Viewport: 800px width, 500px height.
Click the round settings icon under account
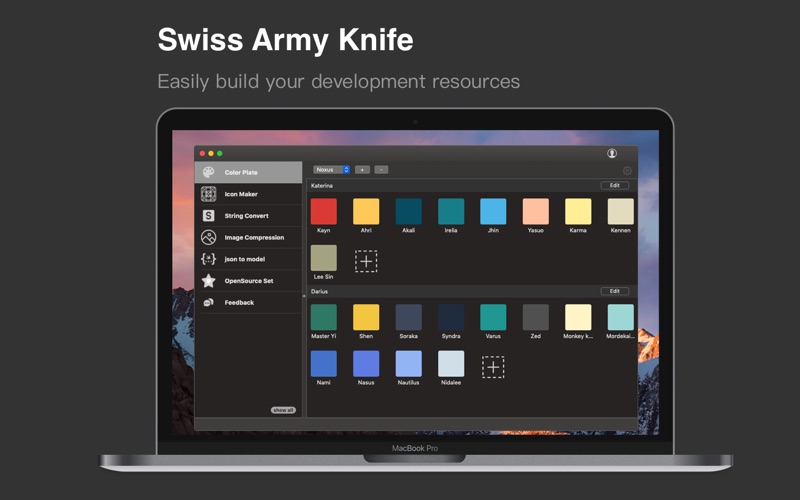[627, 171]
